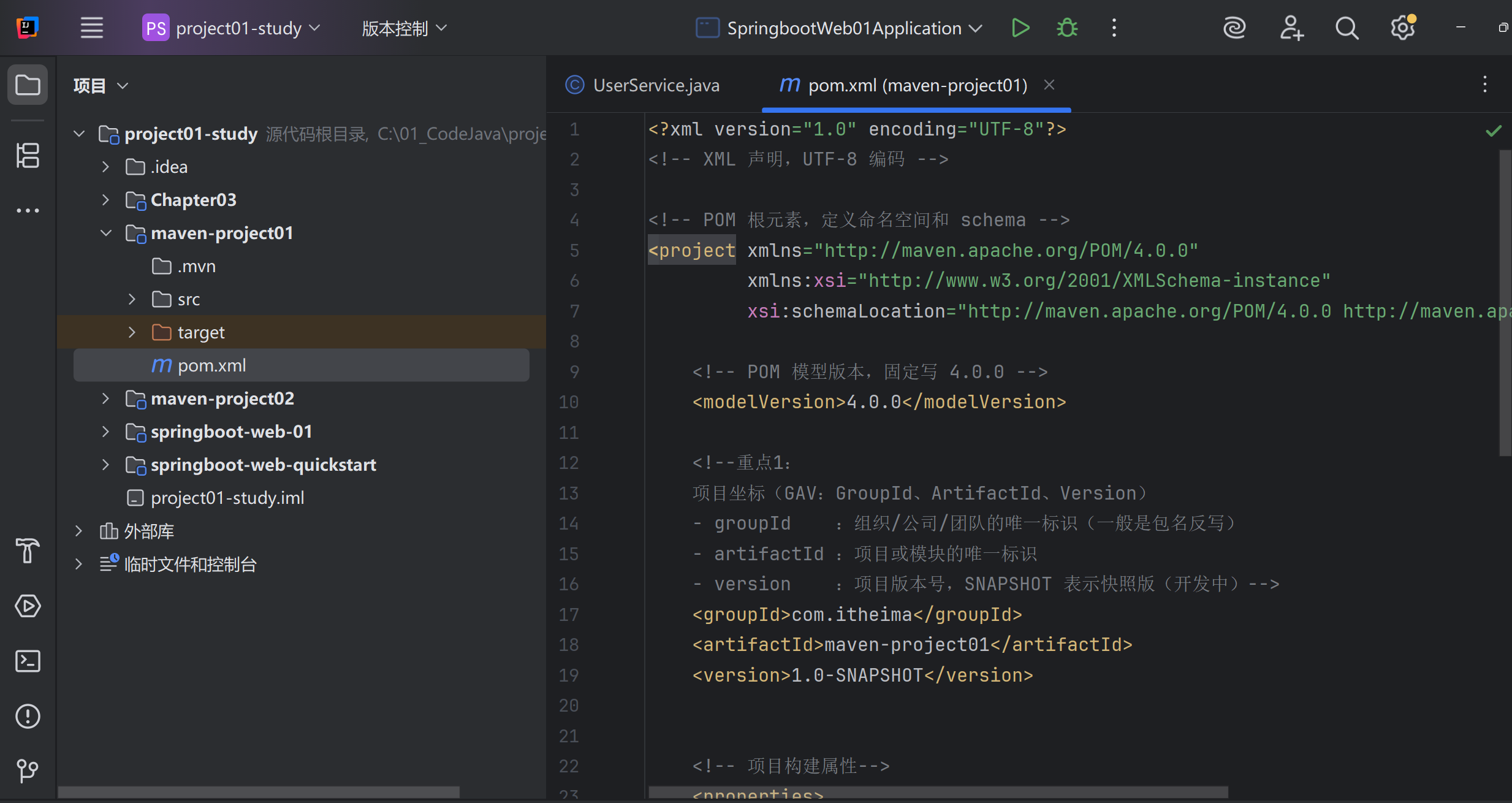This screenshot has height=803, width=1512.
Task: Open the Problems tool window
Action: [x=28, y=716]
